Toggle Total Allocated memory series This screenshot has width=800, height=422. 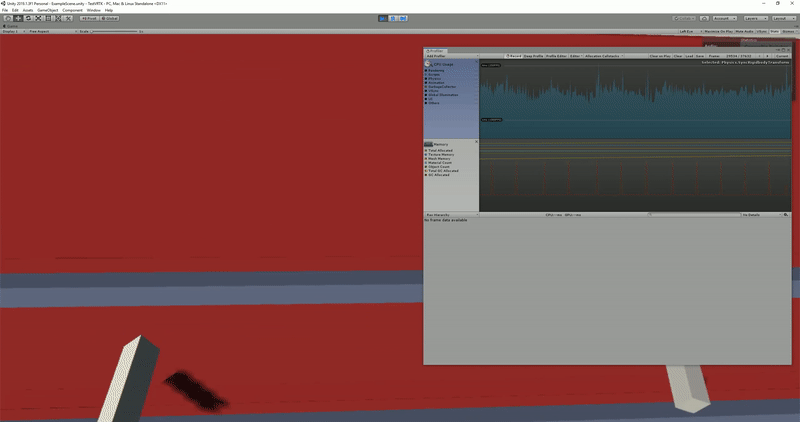pyautogui.click(x=439, y=151)
